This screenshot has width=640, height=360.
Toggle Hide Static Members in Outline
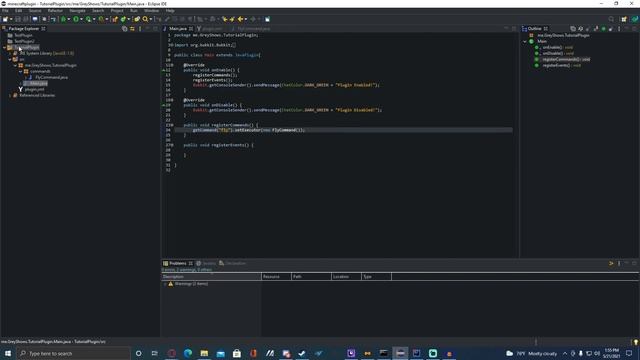click(596, 29)
